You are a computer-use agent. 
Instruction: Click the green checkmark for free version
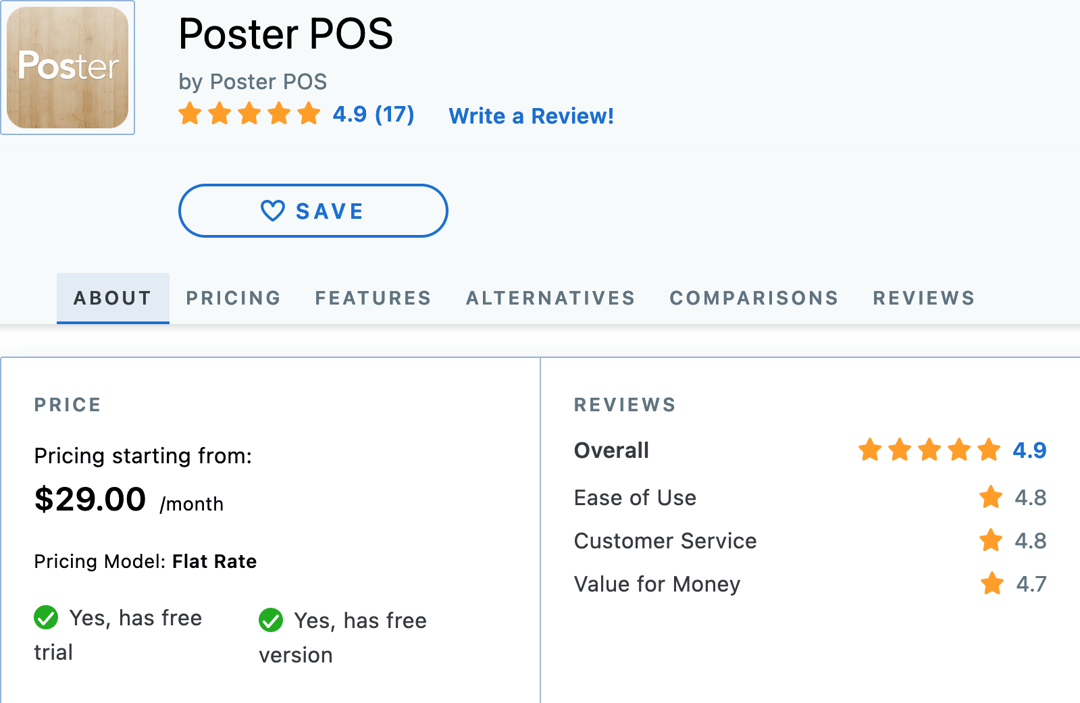270,620
